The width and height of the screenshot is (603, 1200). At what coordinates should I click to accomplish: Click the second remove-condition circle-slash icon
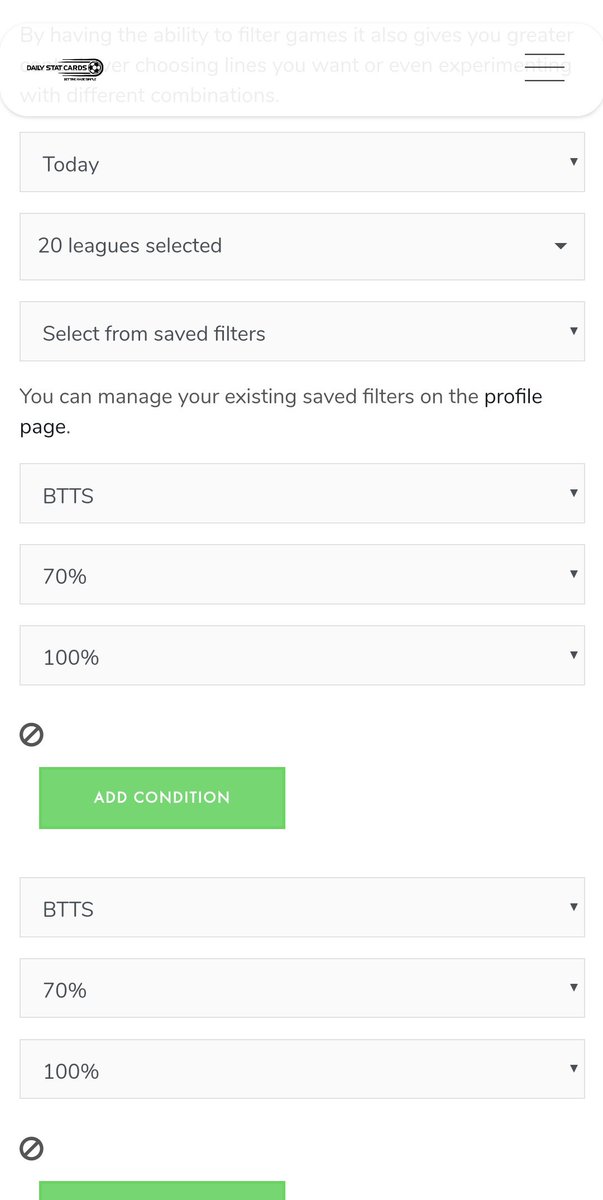(x=31, y=1149)
